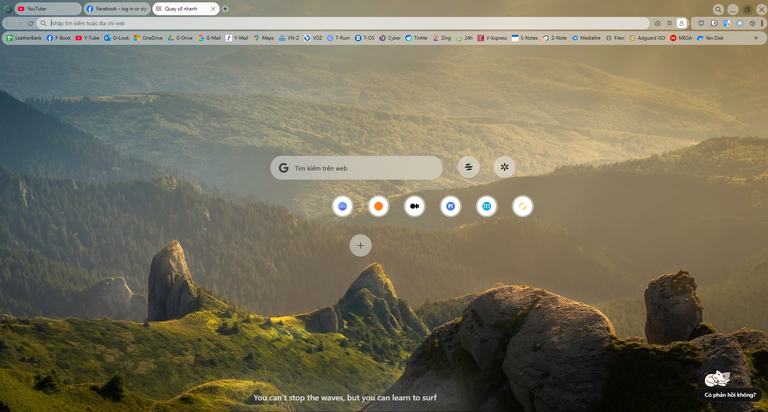The image size is (768, 412).
Task: Open the Filen bookmark
Action: pyautogui.click(x=615, y=38)
